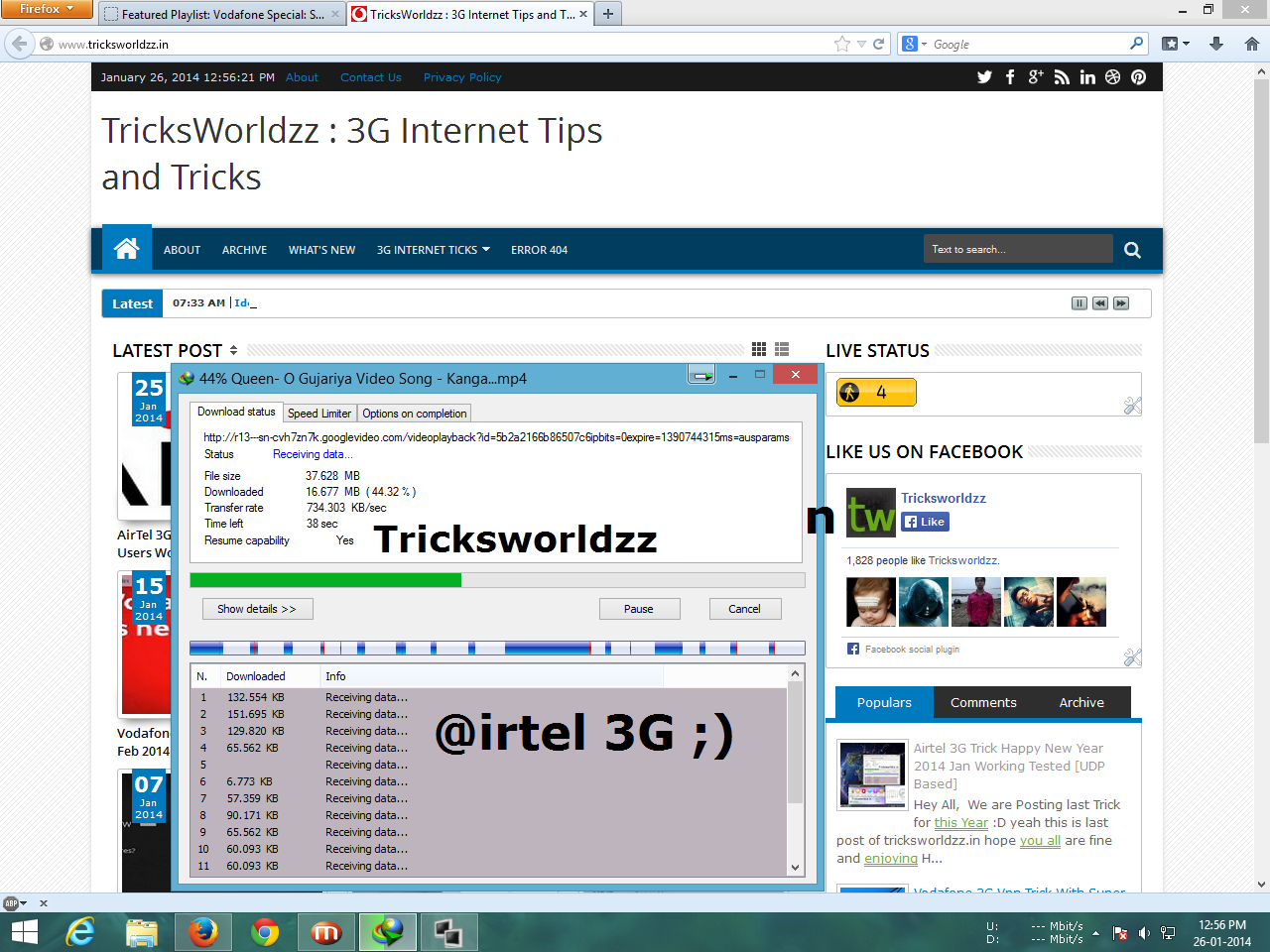Viewport: 1270px width, 952px height.
Task: Open the Tricksworldzz Facebook page link
Action: pos(944,498)
